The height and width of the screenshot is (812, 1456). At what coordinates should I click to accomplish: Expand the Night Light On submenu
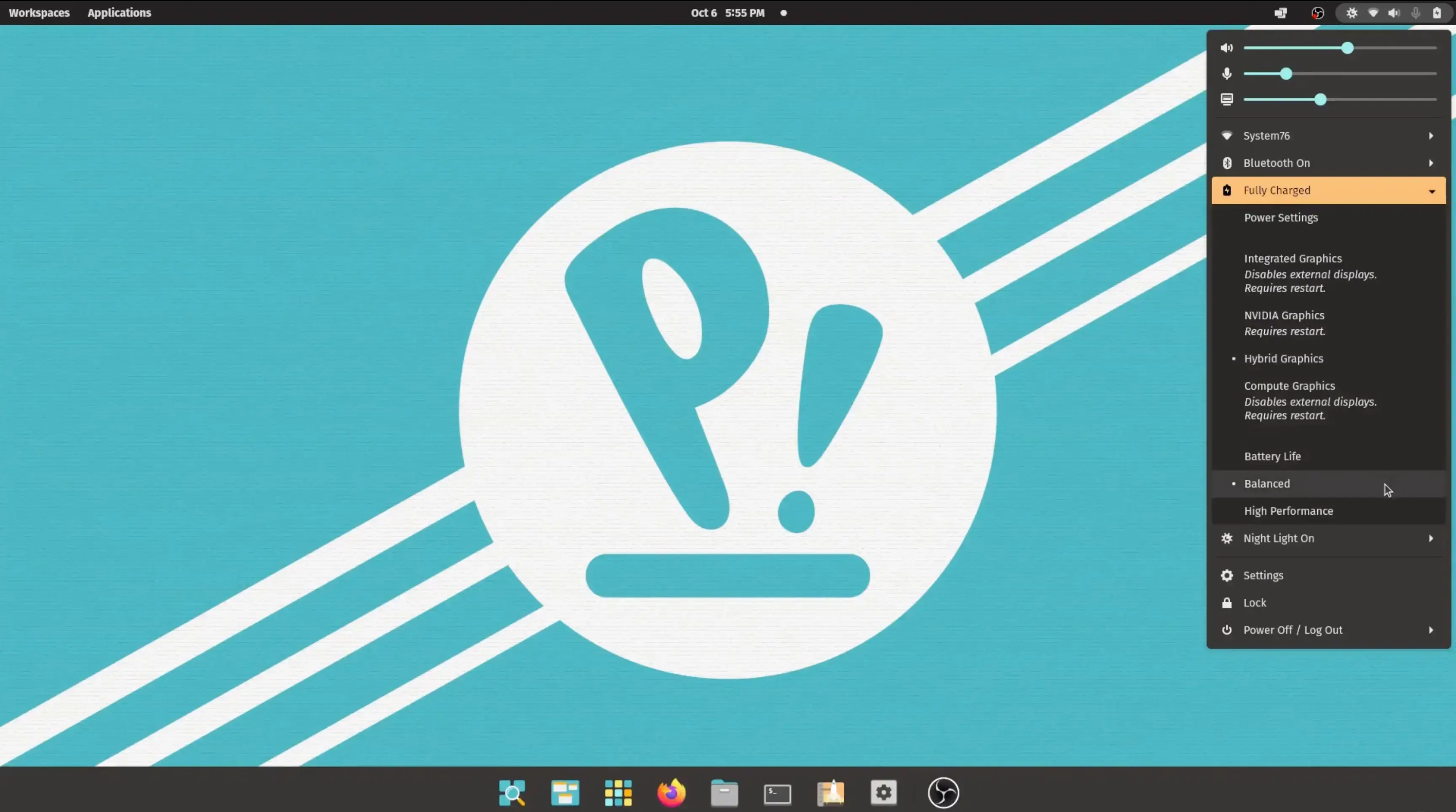tap(1328, 538)
